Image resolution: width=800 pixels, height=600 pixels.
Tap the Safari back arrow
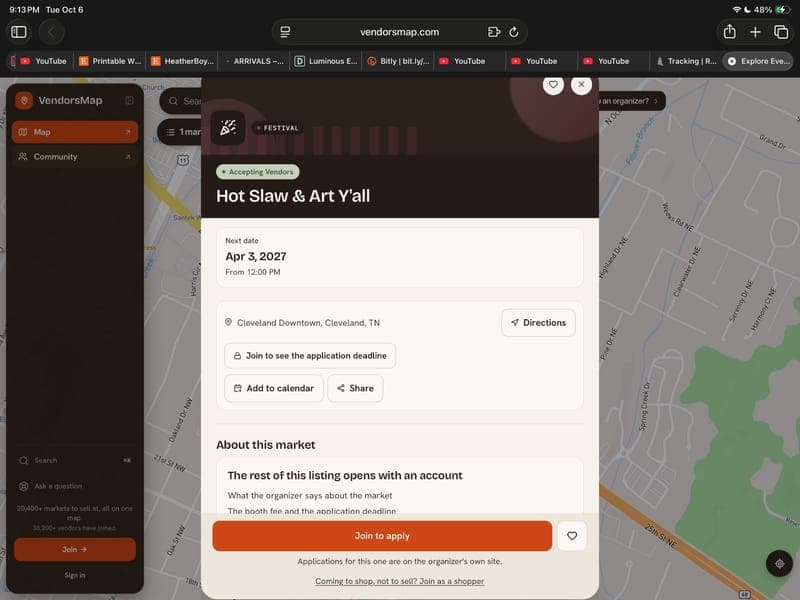52,32
